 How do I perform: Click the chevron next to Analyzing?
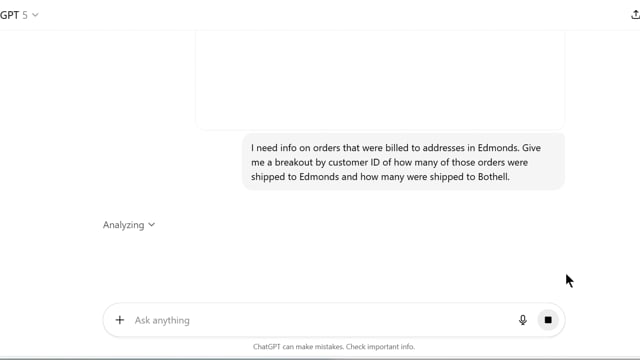pyautogui.click(x=151, y=225)
